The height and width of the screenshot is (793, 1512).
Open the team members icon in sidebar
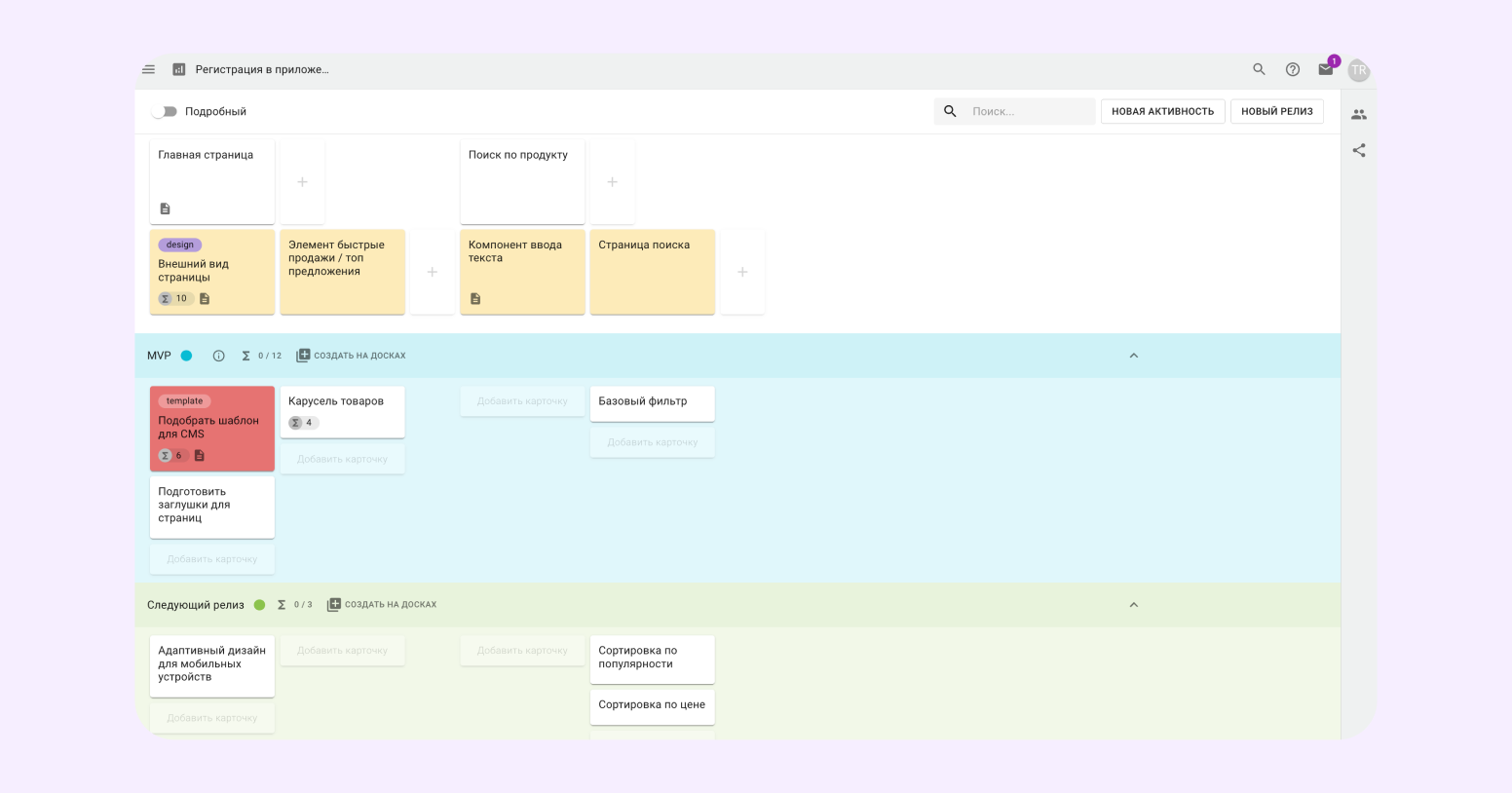point(1359,114)
